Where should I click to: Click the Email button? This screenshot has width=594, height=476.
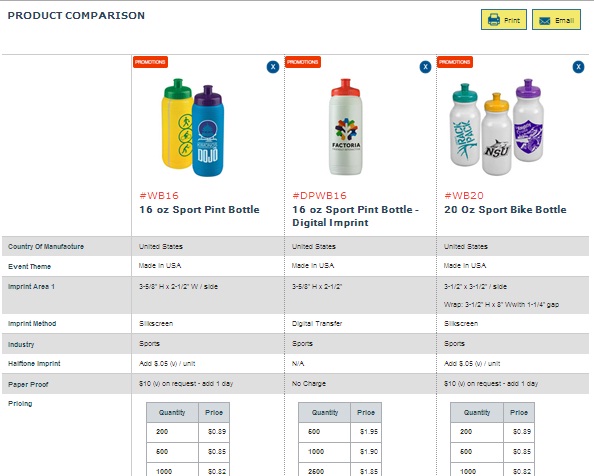556,19
